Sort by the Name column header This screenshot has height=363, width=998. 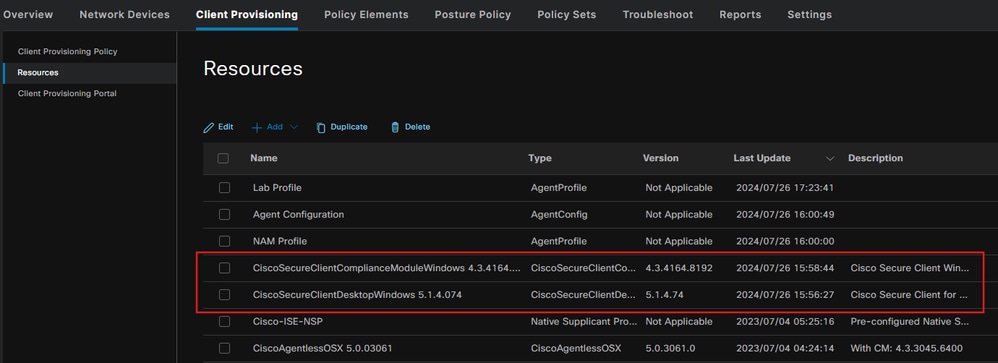coord(264,158)
